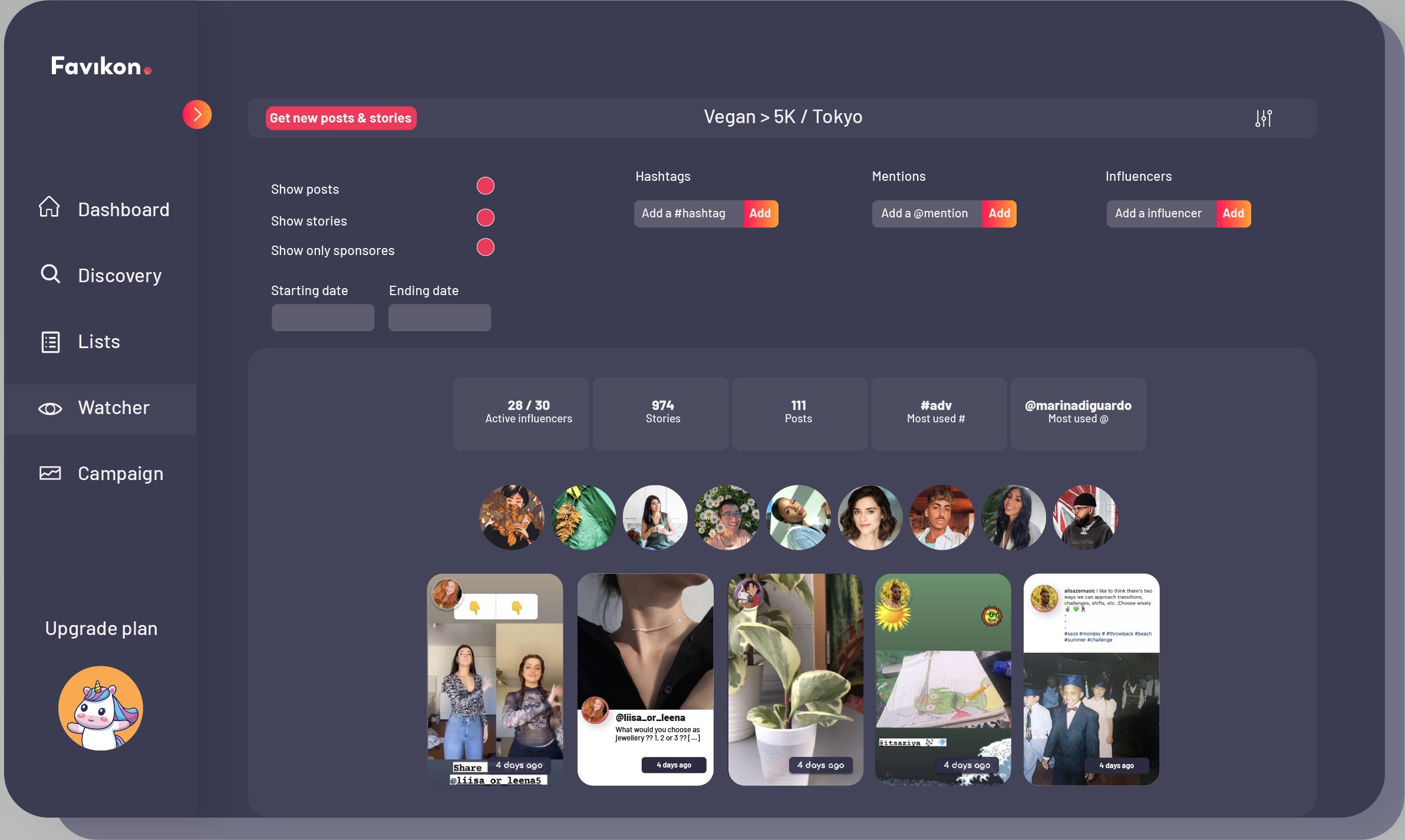This screenshot has width=1405, height=840.
Task: Toggle the Show stories option
Action: point(484,217)
